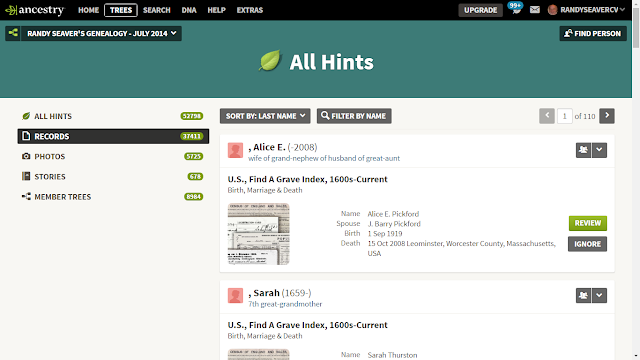Open the Trees menu
640x360 pixels.
(x=121, y=10)
